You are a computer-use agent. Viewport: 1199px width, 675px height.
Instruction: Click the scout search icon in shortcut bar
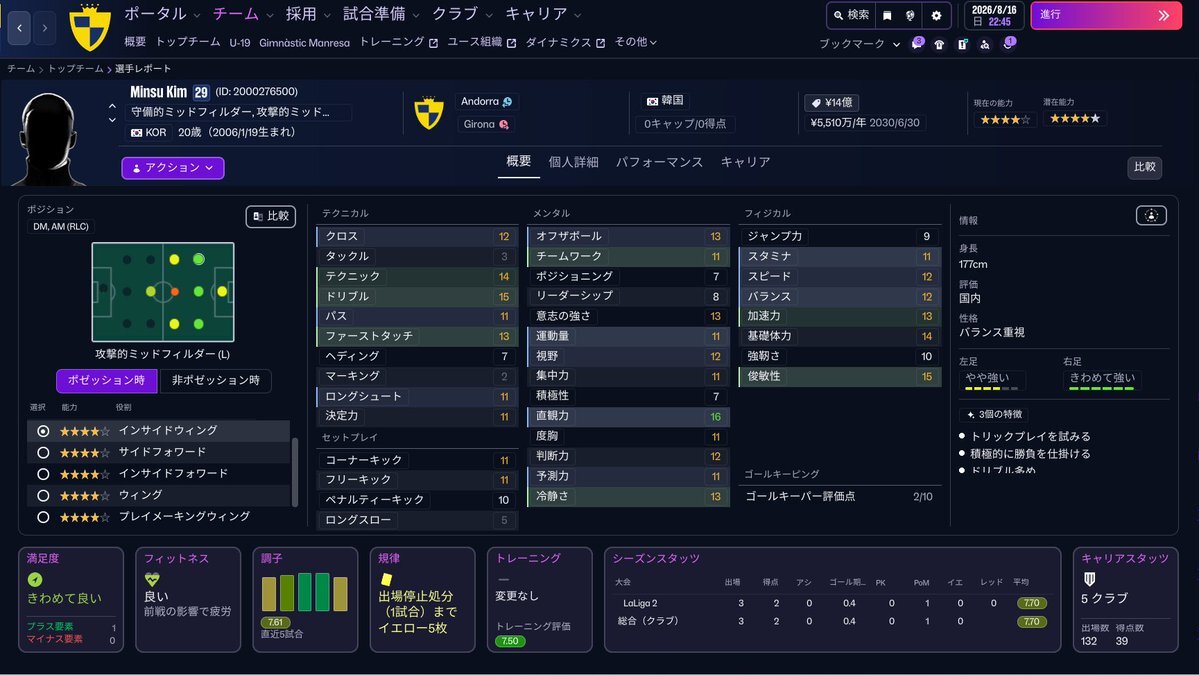985,44
